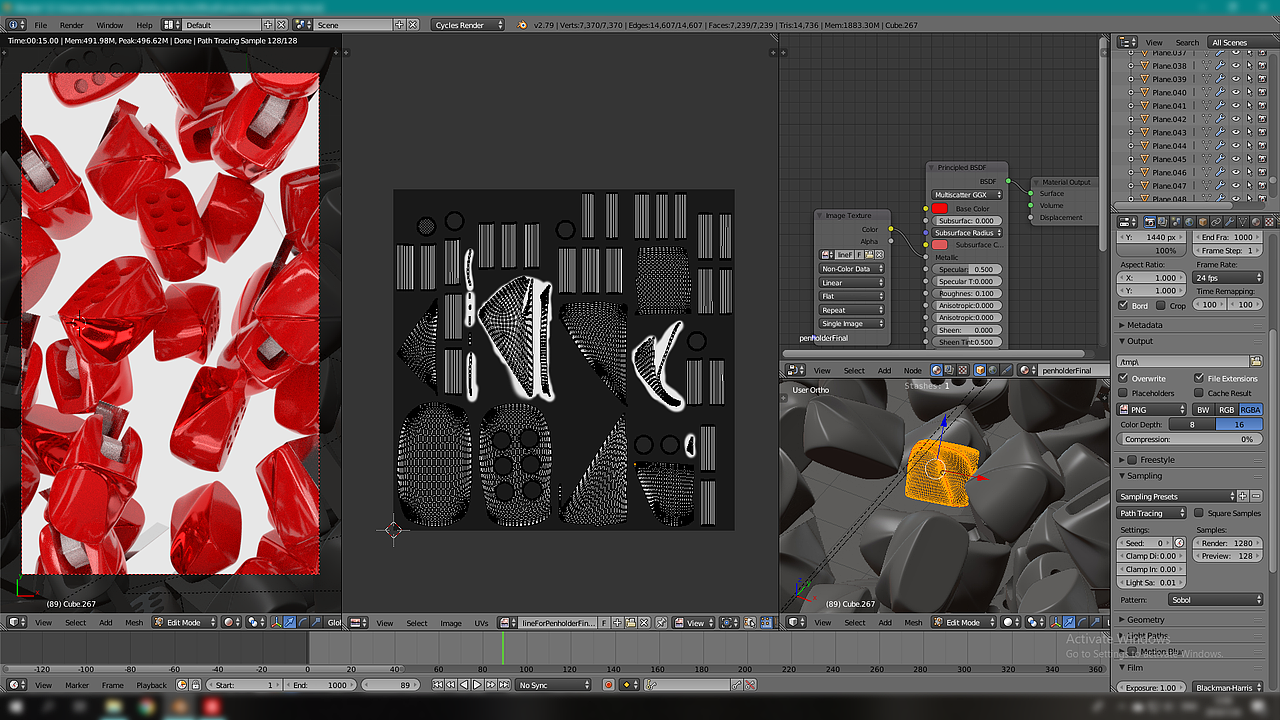Open the File menu
This screenshot has height=720, width=1280.
(41, 24)
